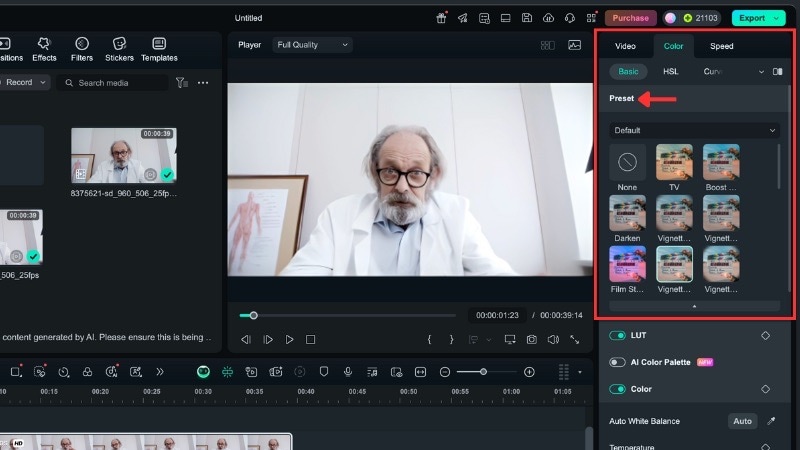Viewport: 800px width, 450px height.
Task: Click the cloud upload icon
Action: [548, 18]
